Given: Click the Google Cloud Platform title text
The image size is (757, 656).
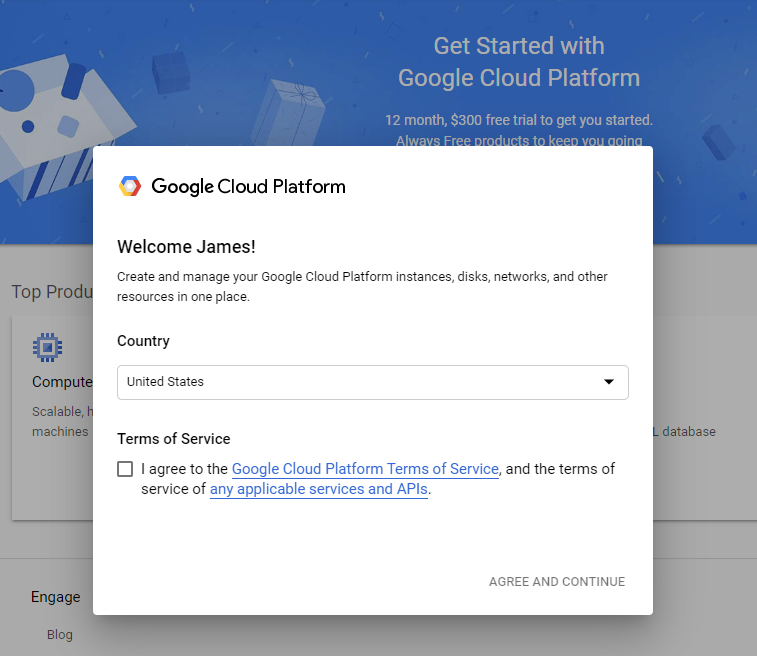Looking at the screenshot, I should coord(249,186).
